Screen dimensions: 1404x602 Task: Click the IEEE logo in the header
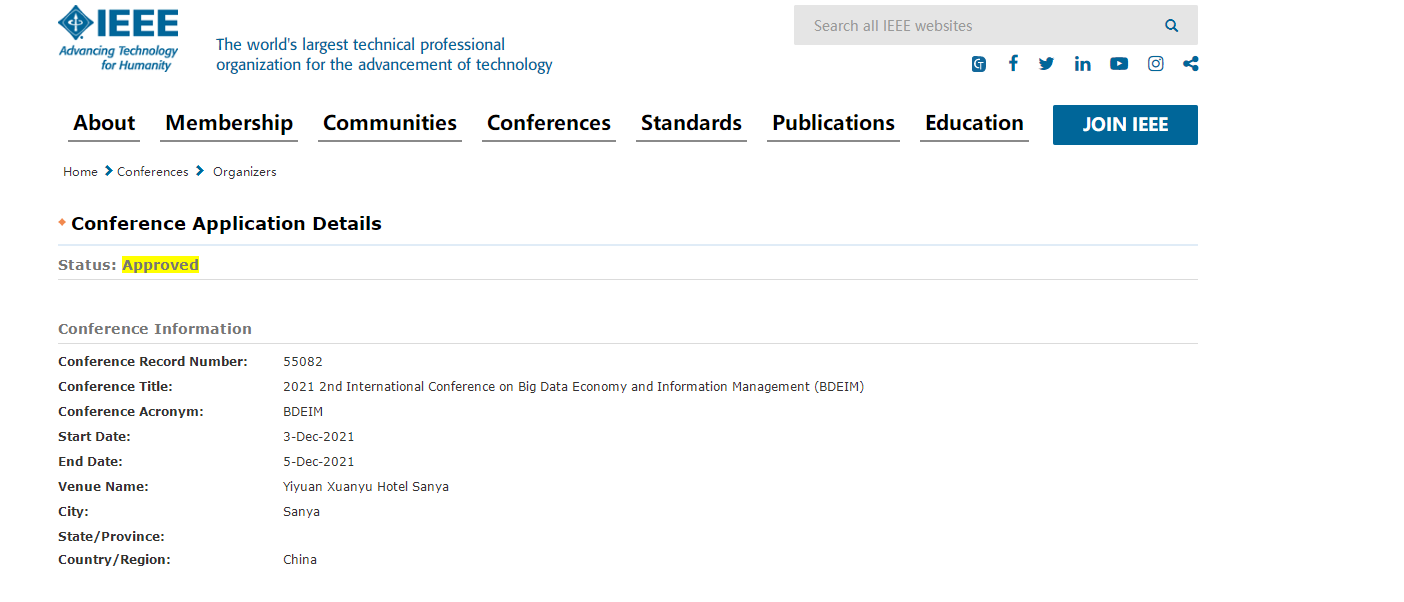(118, 38)
